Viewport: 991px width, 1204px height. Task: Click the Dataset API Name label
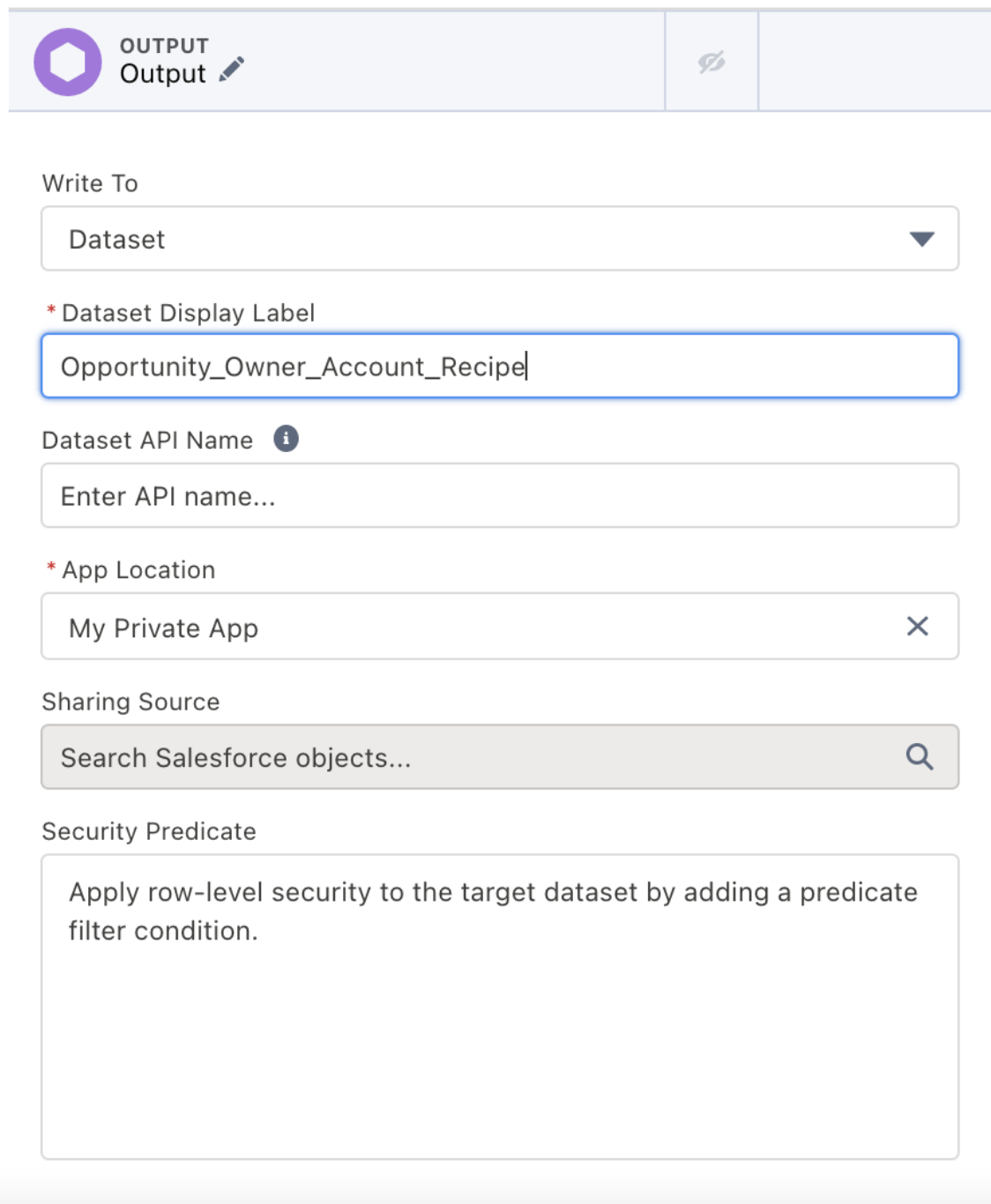[x=147, y=440]
